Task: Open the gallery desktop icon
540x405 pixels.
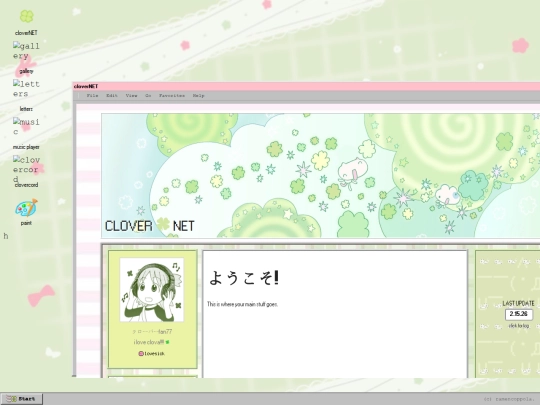Action: tap(26, 51)
